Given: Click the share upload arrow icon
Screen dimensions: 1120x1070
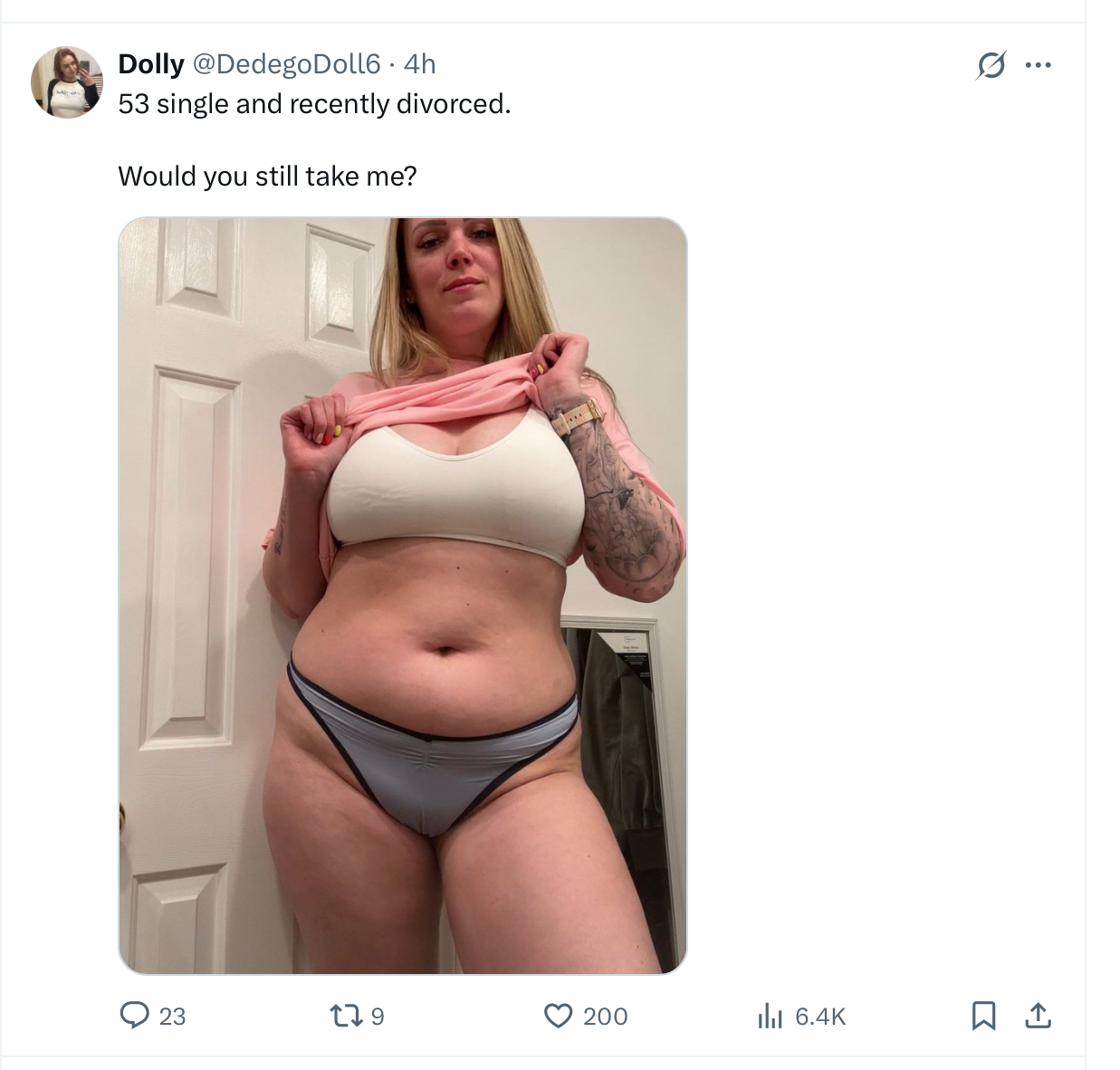Looking at the screenshot, I should [x=1038, y=1016].
